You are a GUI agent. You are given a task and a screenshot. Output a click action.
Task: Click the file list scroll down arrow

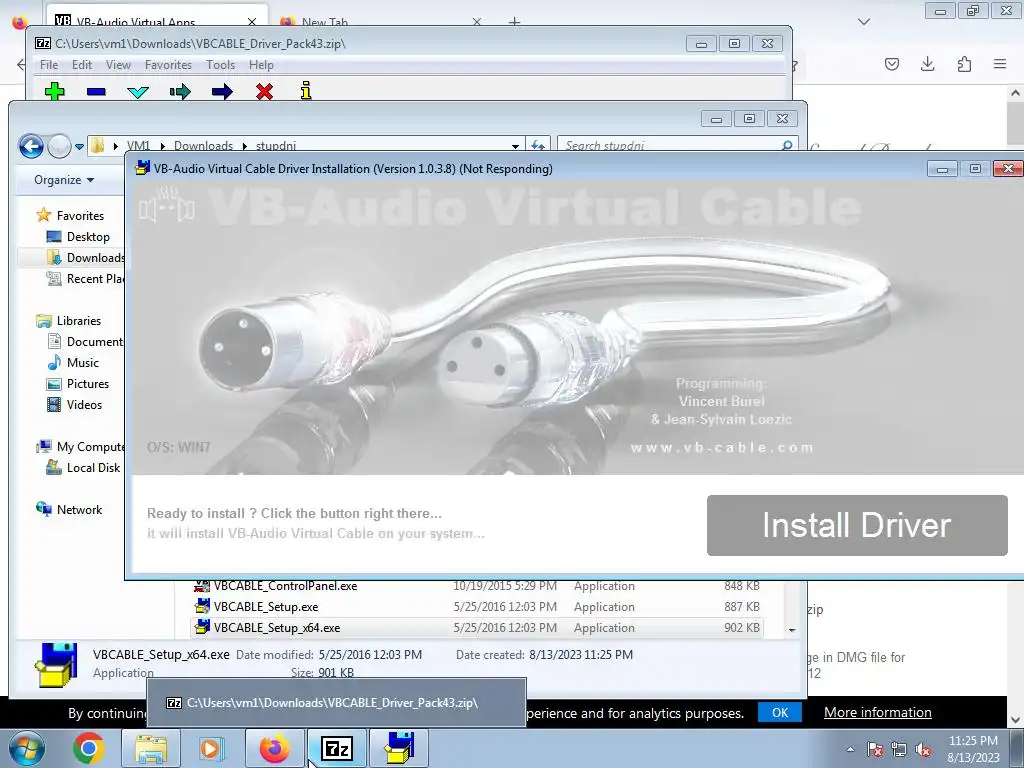pos(792,630)
